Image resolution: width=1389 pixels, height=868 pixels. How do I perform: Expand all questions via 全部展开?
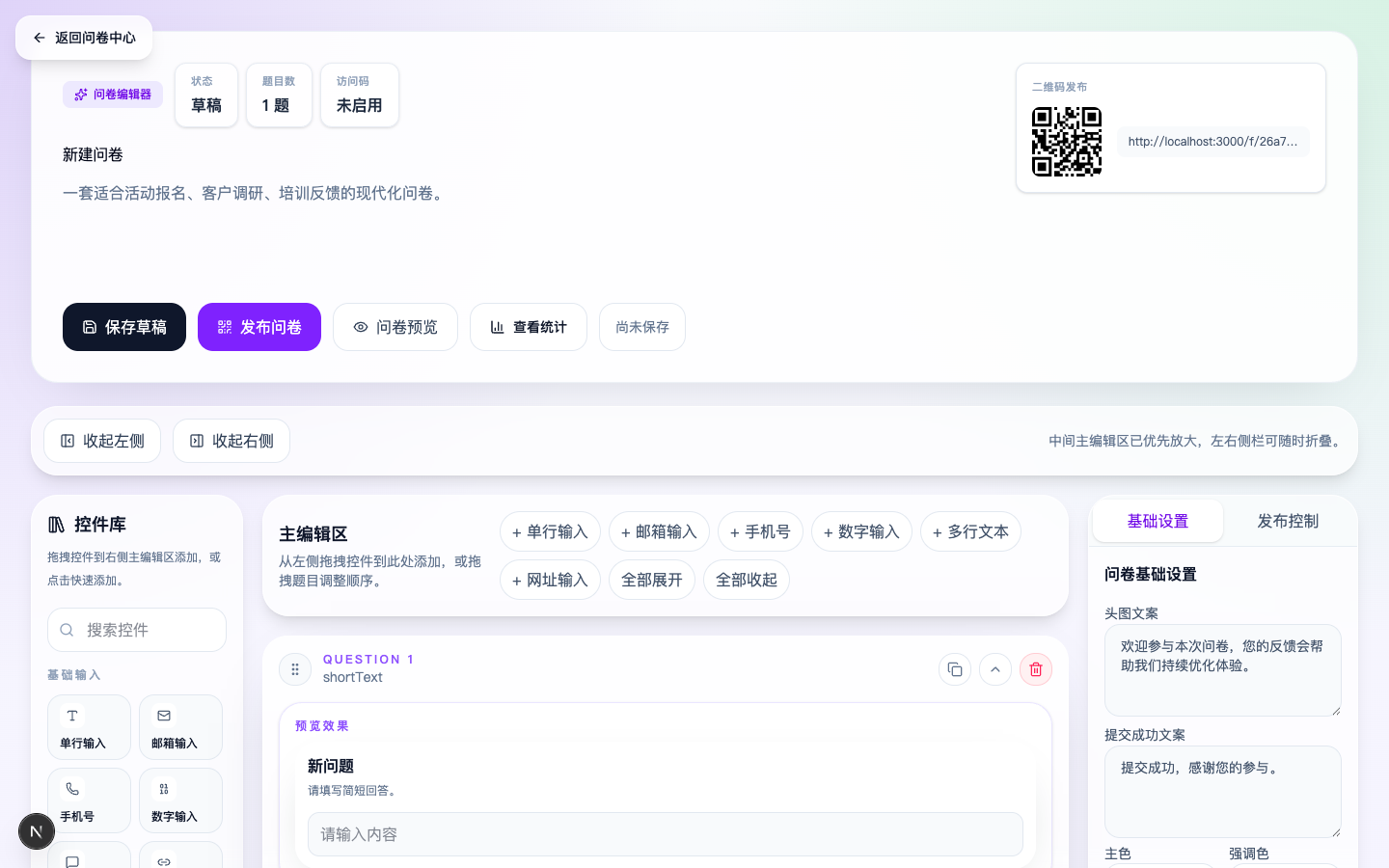652,580
